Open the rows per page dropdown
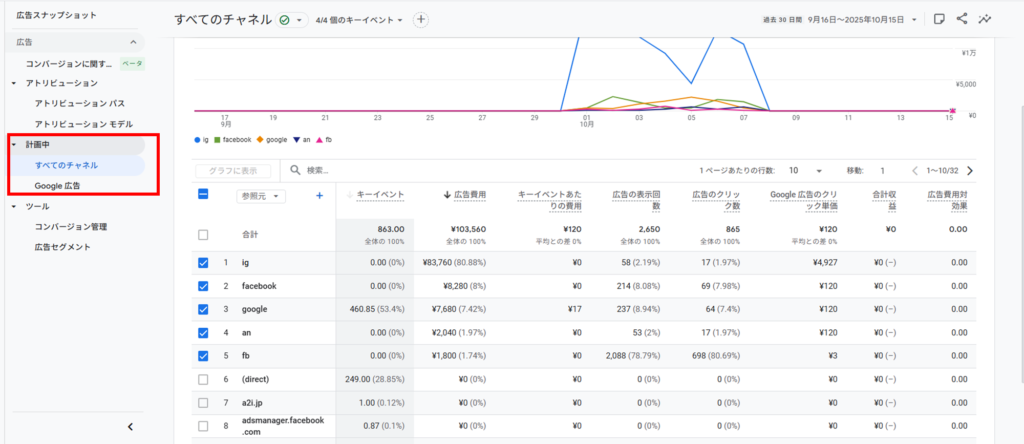This screenshot has width=1024, height=444. click(x=806, y=171)
